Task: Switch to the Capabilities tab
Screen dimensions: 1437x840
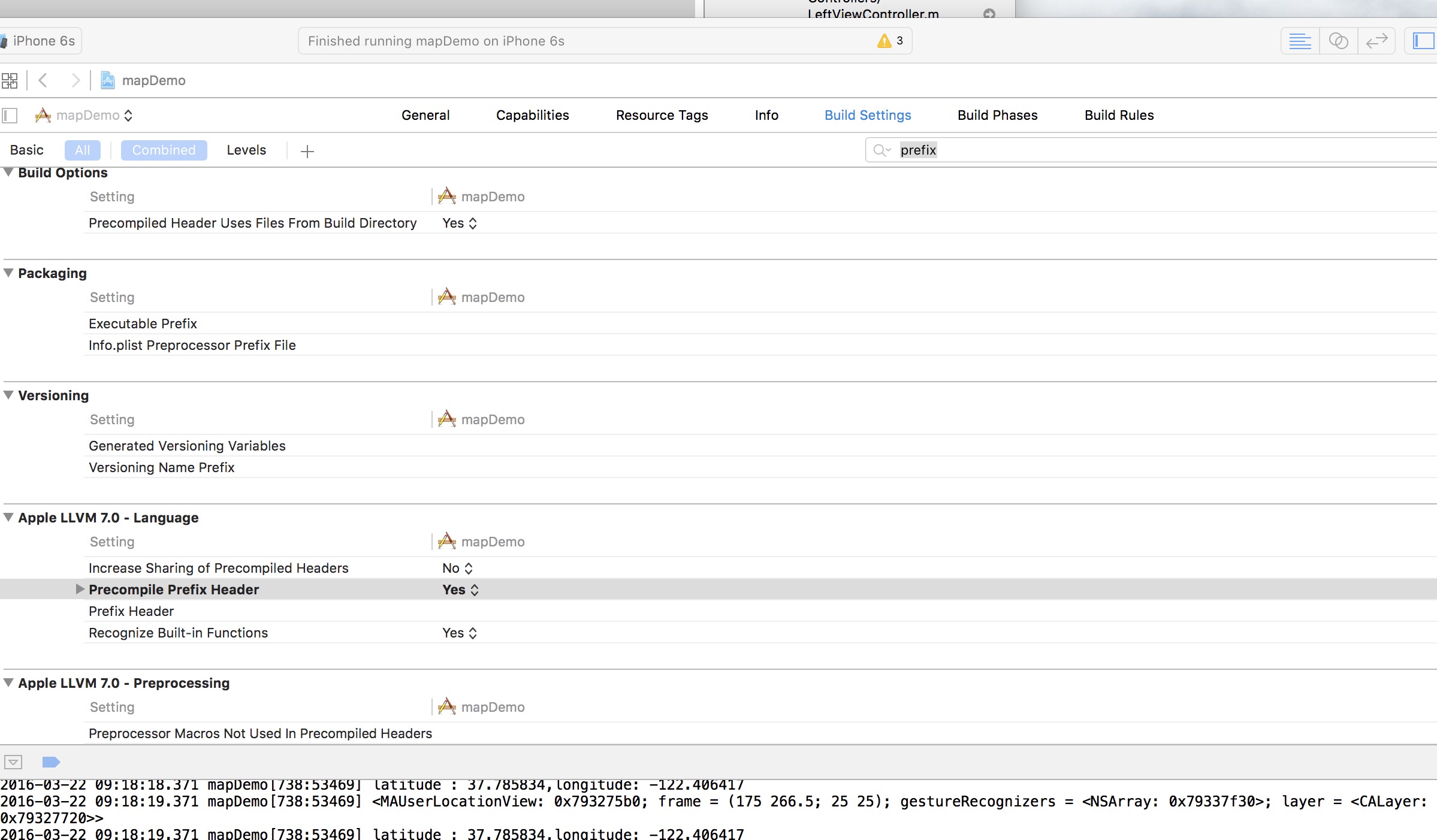Action: (532, 115)
